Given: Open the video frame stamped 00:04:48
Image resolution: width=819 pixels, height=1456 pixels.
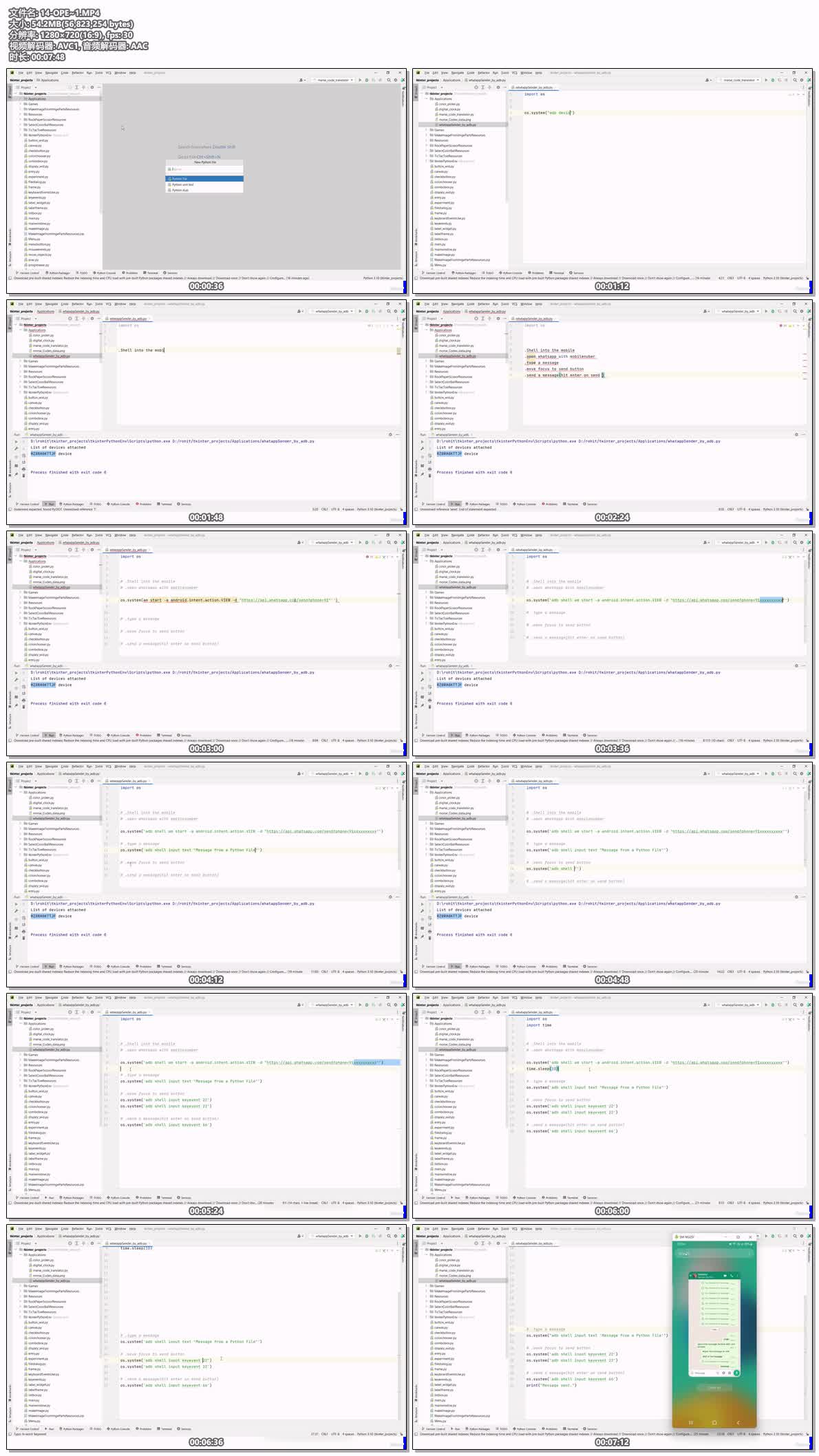Looking at the screenshot, I should [x=613, y=875].
